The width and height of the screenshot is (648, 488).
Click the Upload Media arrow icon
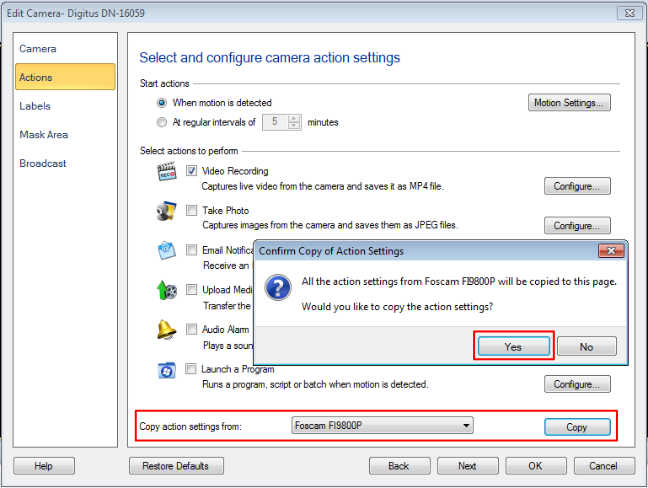pyautogui.click(x=167, y=291)
